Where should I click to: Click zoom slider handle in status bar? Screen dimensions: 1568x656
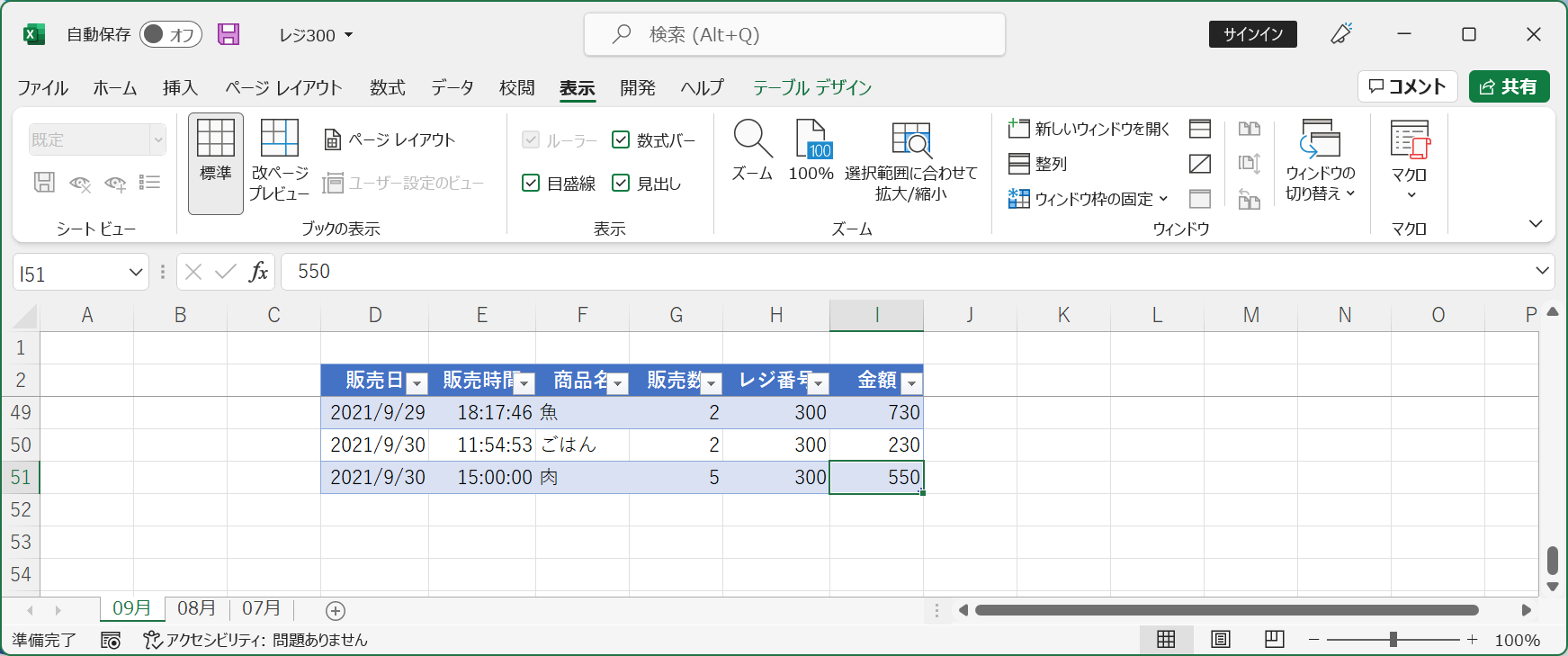pos(1393,640)
